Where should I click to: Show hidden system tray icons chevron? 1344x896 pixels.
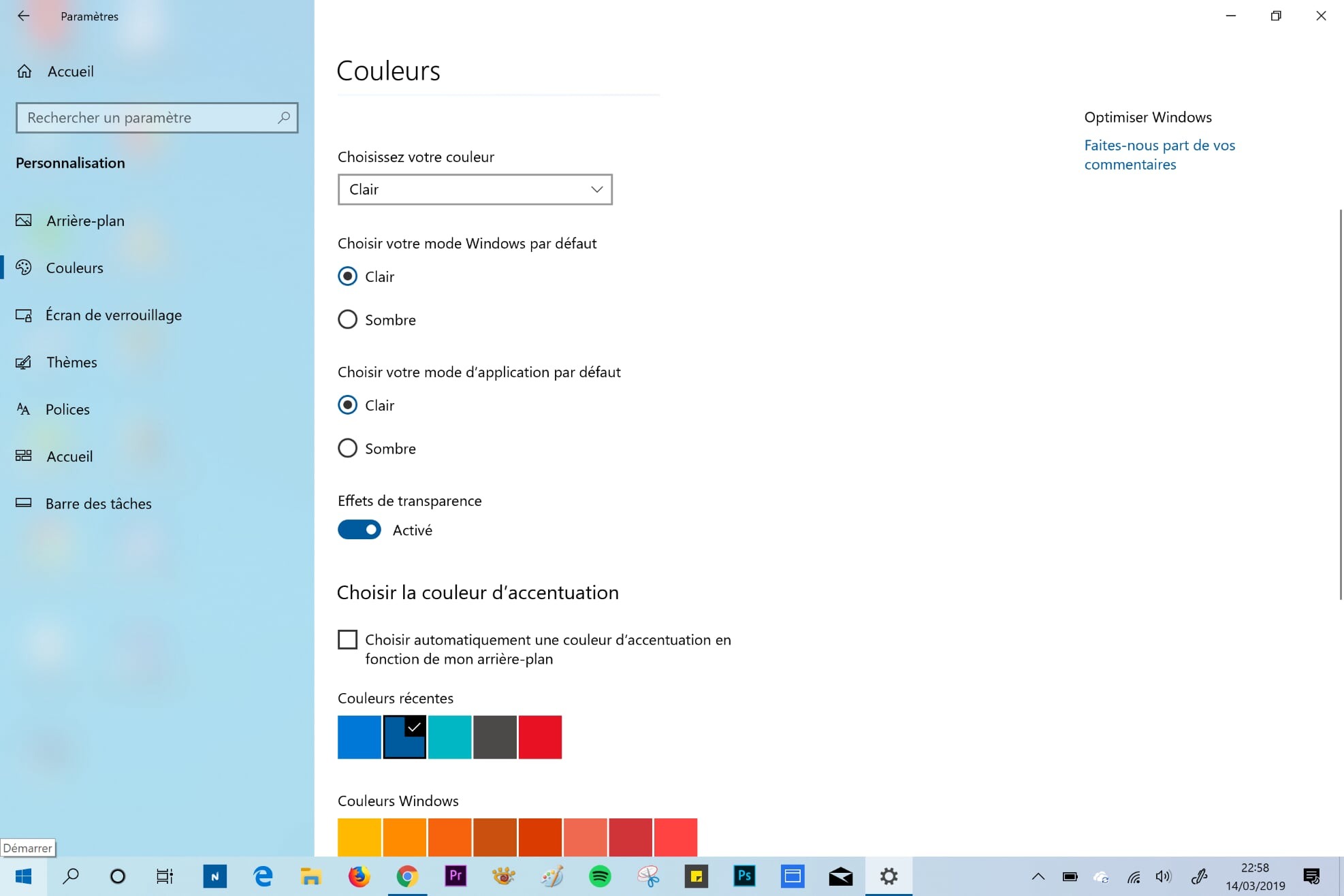[x=1038, y=876]
